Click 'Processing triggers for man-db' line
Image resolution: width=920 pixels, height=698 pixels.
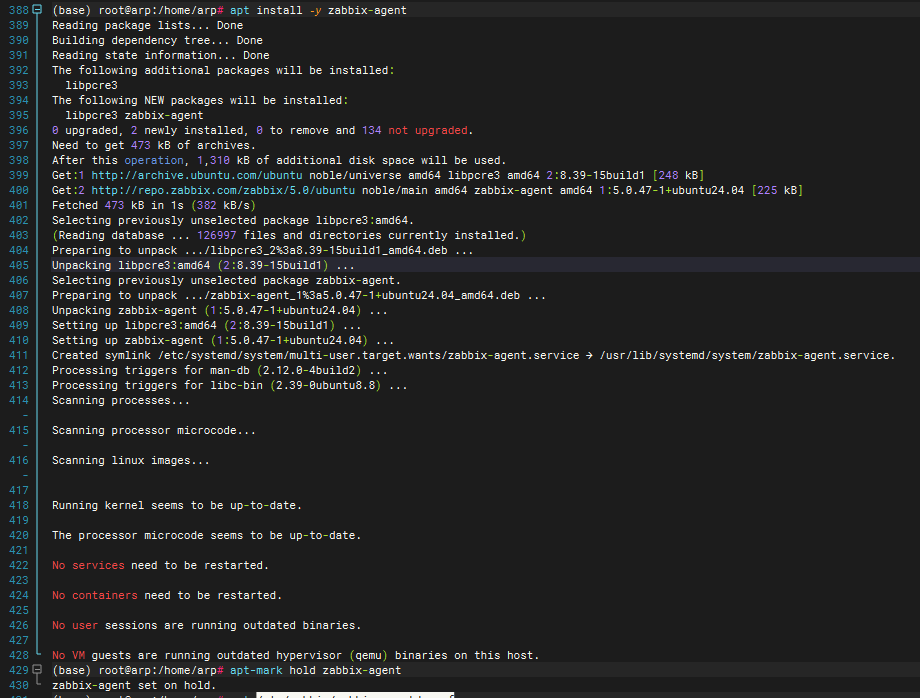coord(219,370)
